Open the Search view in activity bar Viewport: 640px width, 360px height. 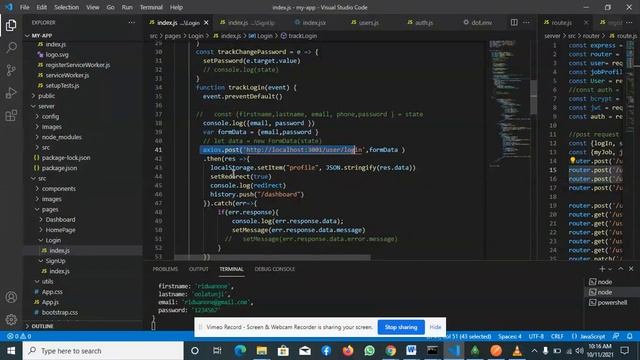pos(11,47)
